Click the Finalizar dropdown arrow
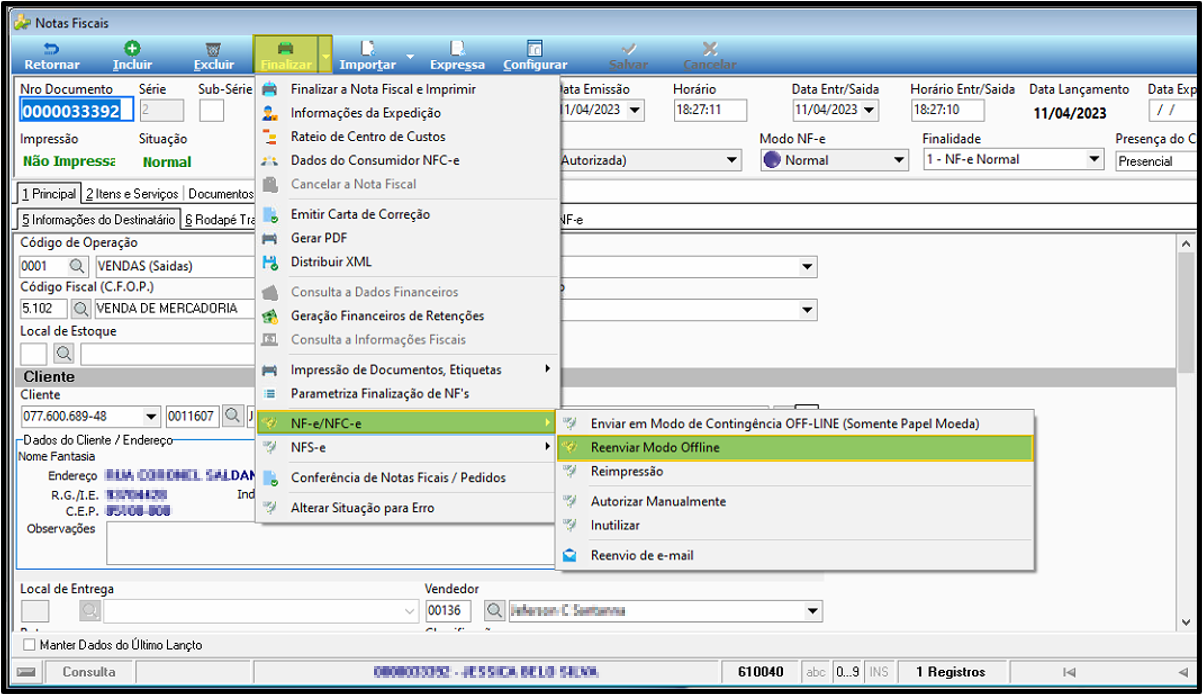1203x694 pixels. (x=325, y=55)
